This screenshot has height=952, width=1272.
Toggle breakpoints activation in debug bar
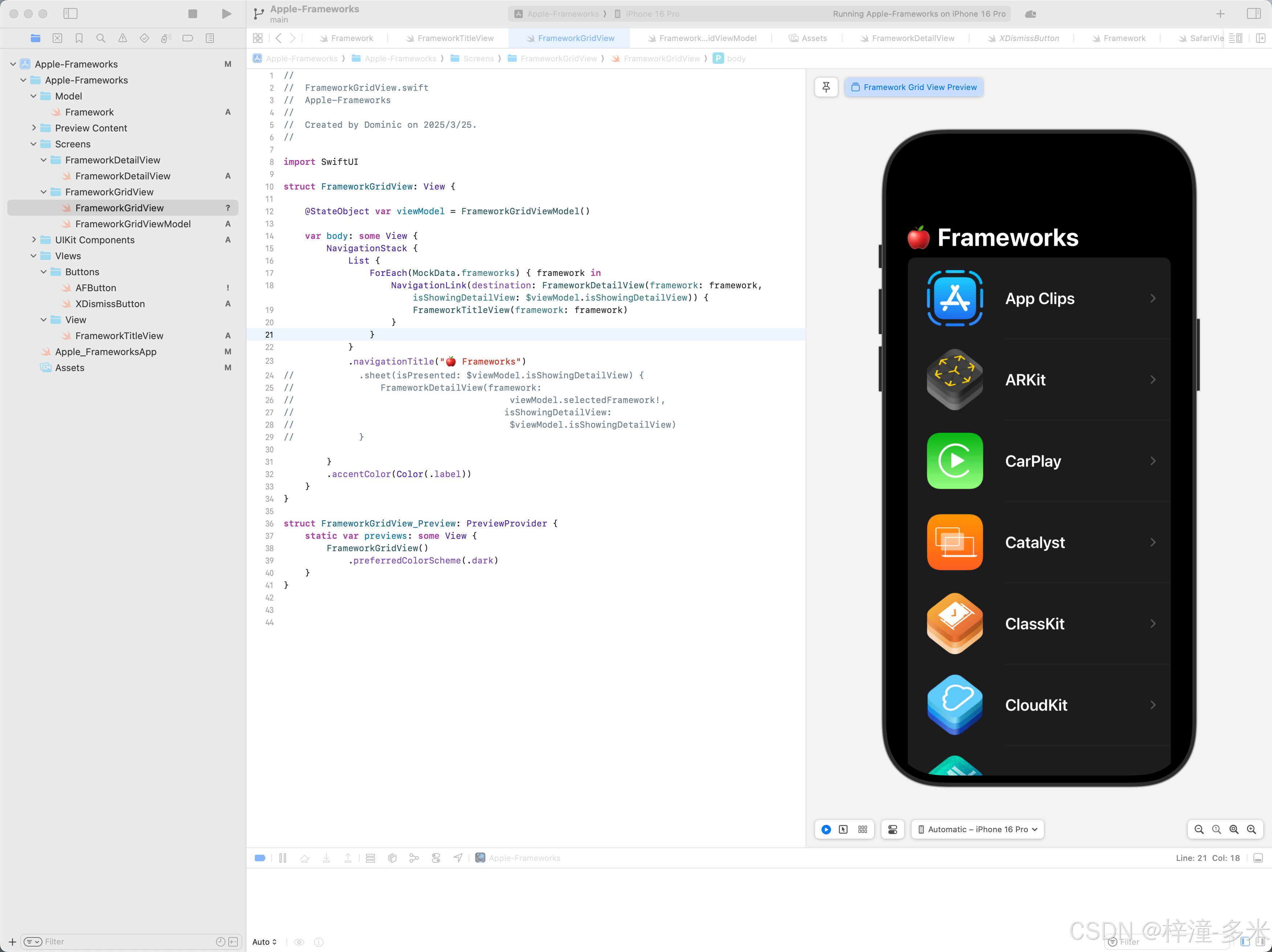point(260,858)
